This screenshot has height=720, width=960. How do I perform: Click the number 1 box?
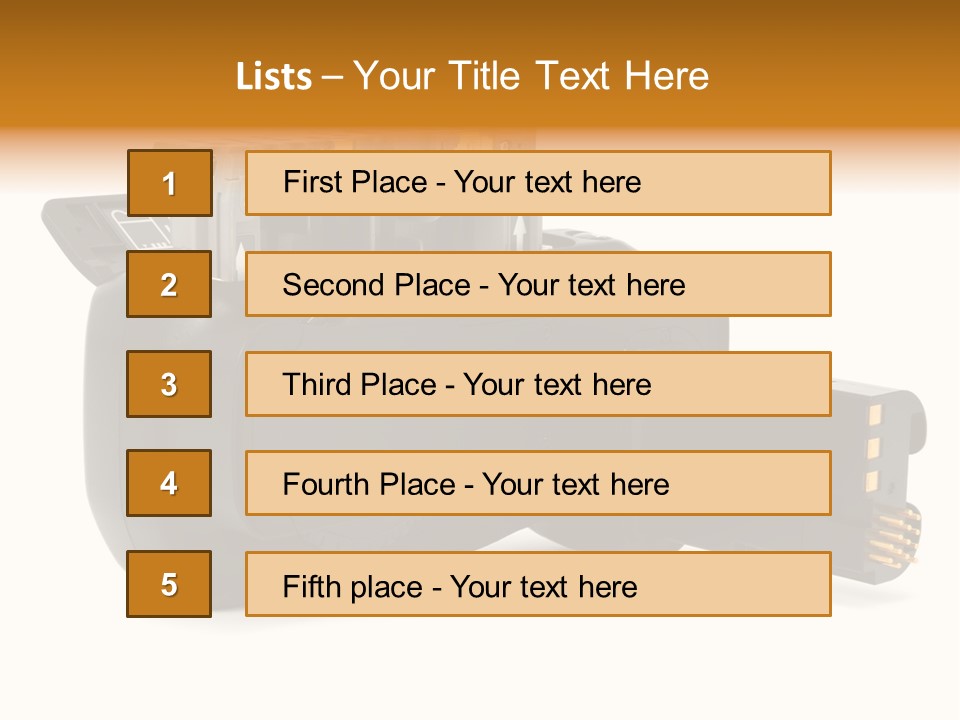[169, 183]
